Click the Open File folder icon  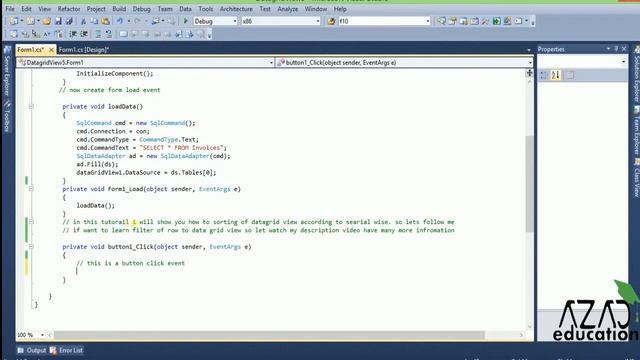47,21
